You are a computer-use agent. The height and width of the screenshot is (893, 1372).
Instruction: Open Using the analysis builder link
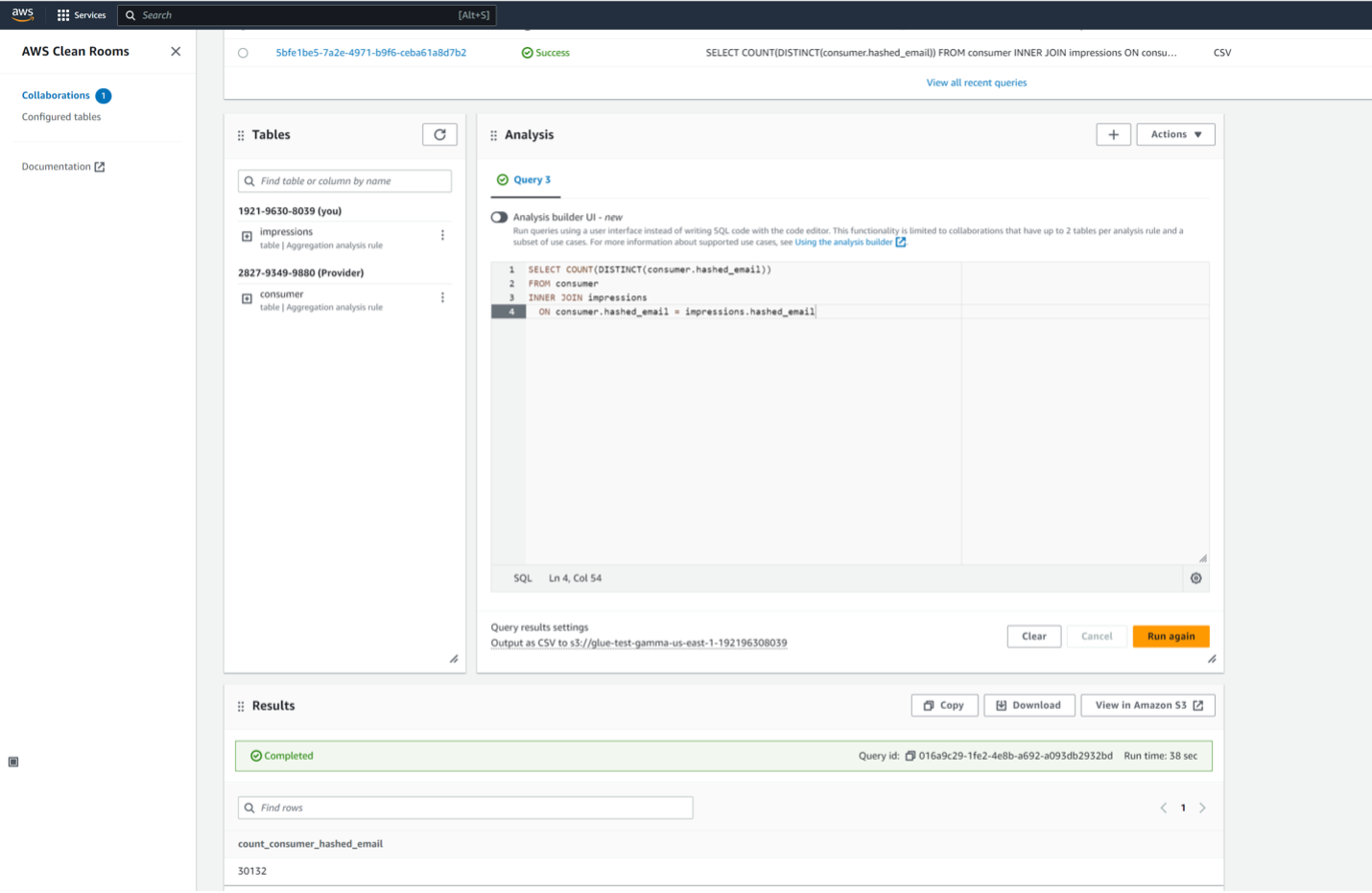click(x=850, y=243)
